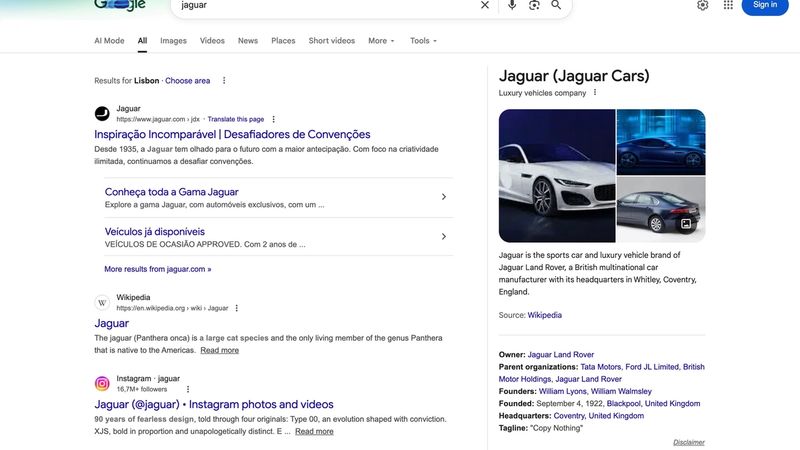The height and width of the screenshot is (450, 800).
Task: Click the 16,7M+ followers text
Action: coord(142,389)
